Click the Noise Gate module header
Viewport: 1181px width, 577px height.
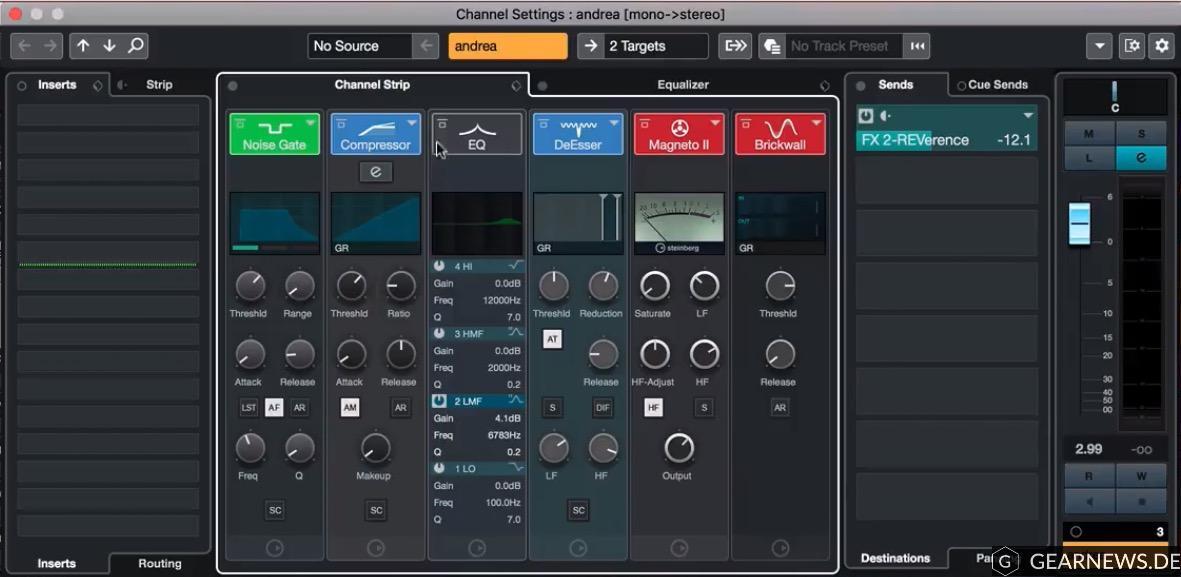[275, 134]
